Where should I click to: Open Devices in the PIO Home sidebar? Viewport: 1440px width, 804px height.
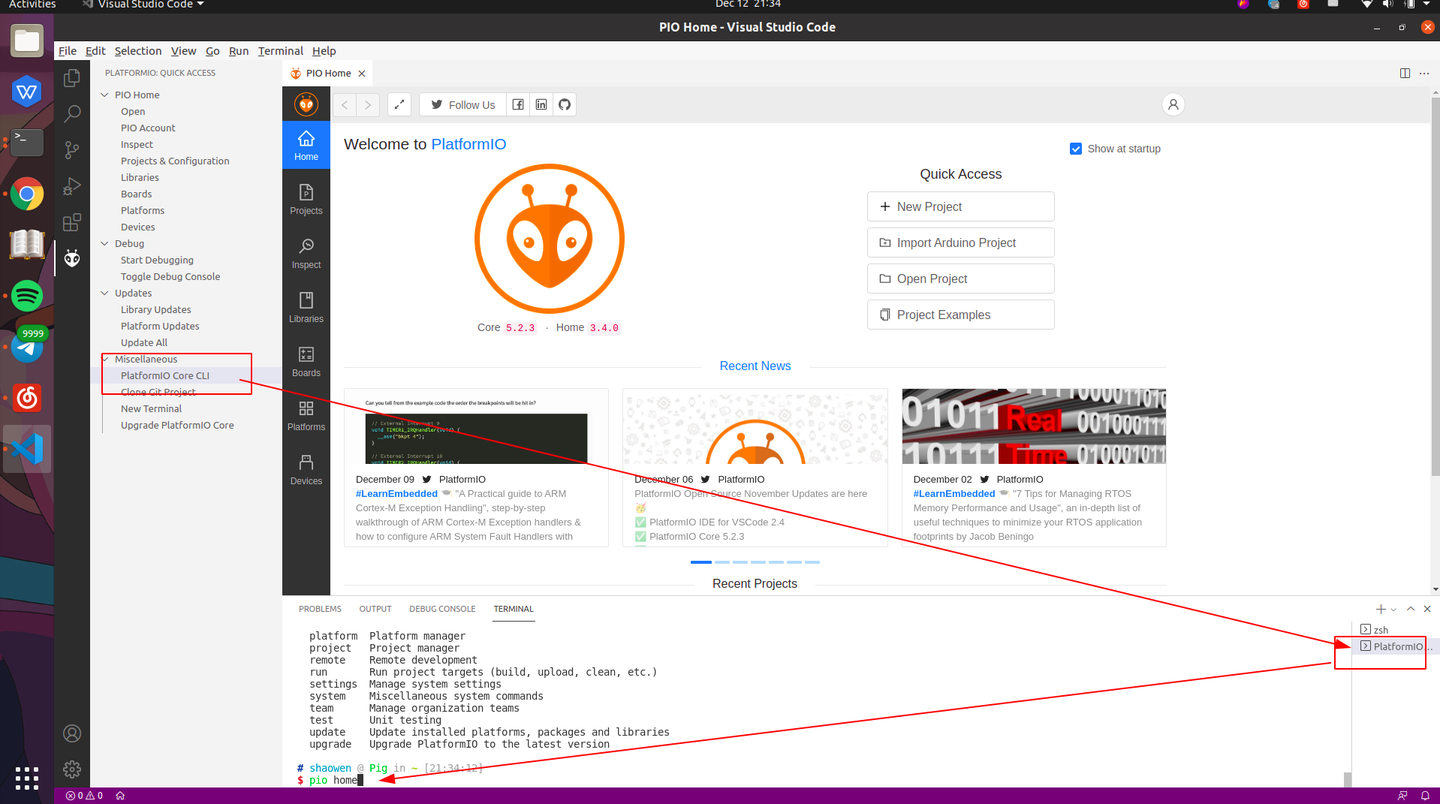[306, 470]
